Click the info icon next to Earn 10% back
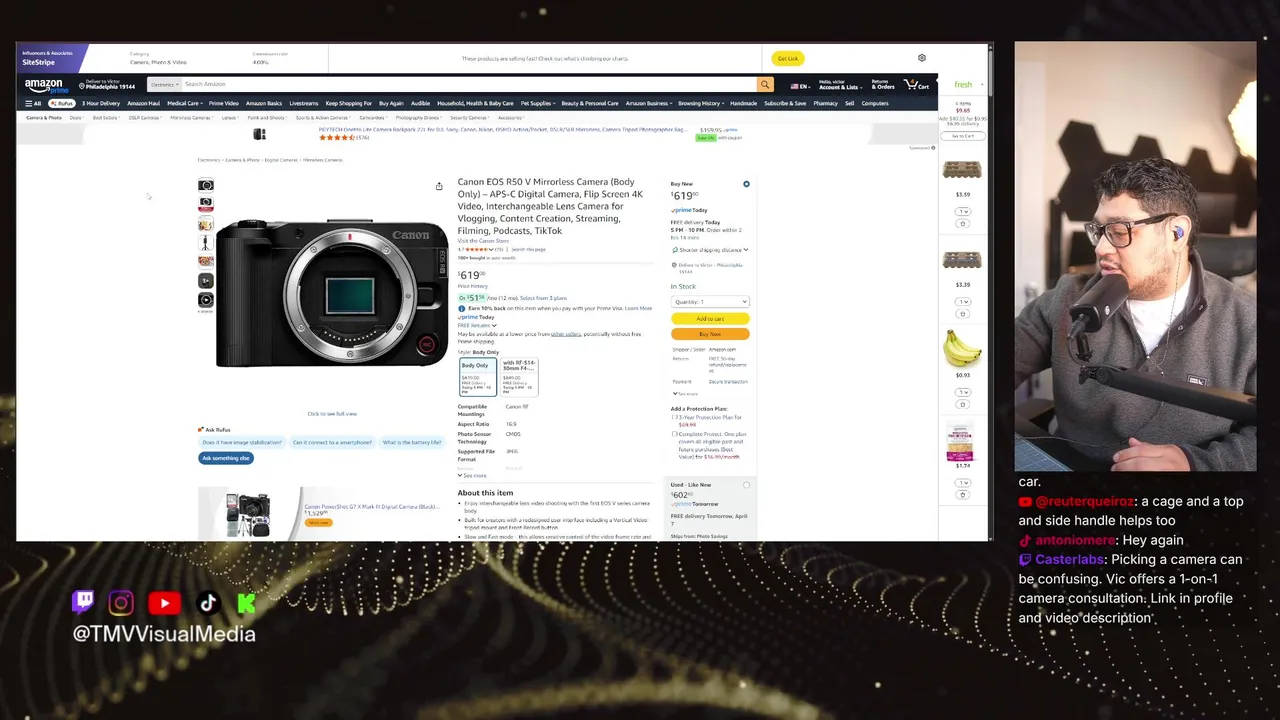The image size is (1280, 720). tap(462, 308)
